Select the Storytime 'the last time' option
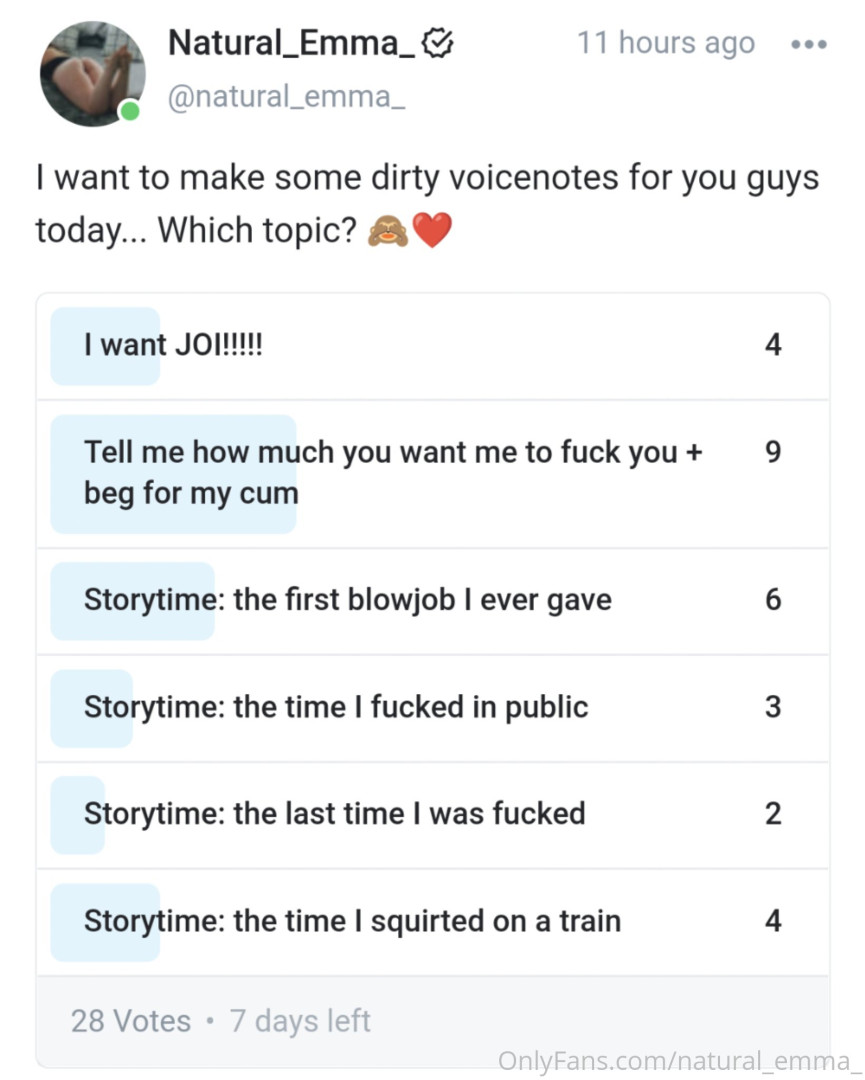Image resolution: width=865 pixels, height=1080 pixels. (432, 814)
